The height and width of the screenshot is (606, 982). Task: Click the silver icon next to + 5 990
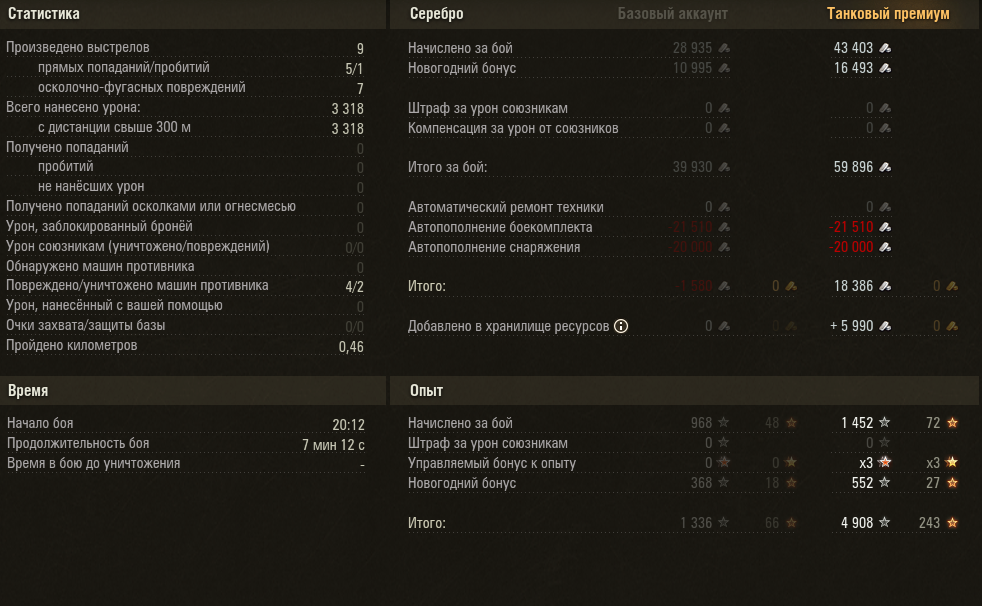tap(885, 326)
